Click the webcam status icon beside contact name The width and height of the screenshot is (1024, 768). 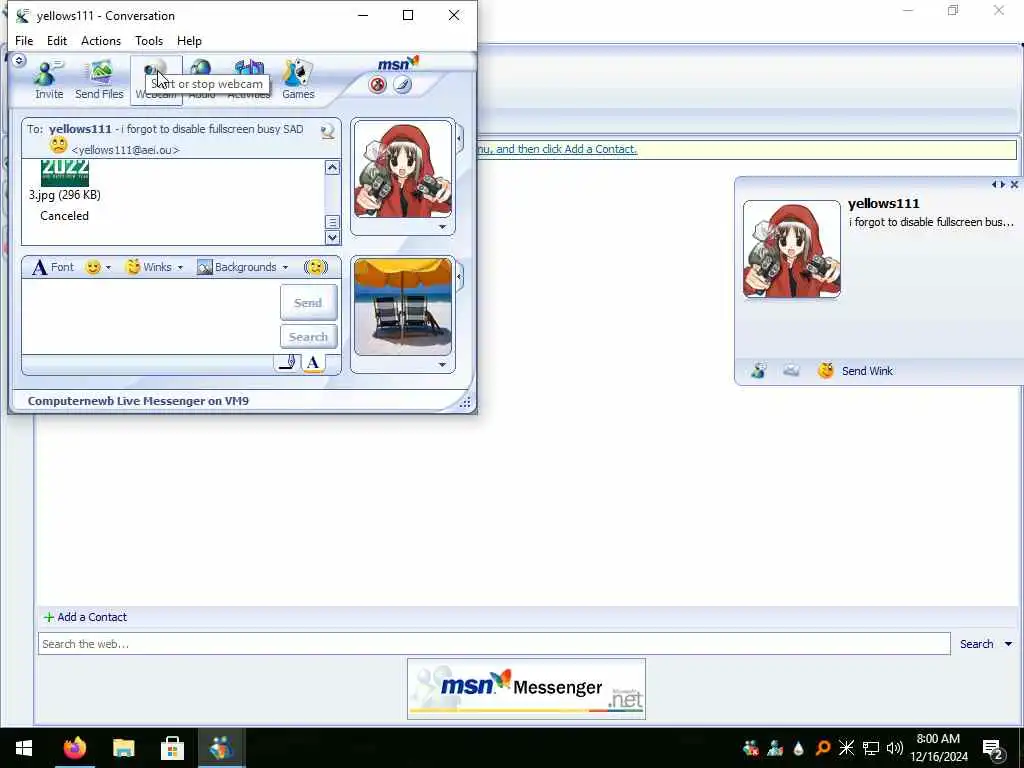click(x=327, y=131)
